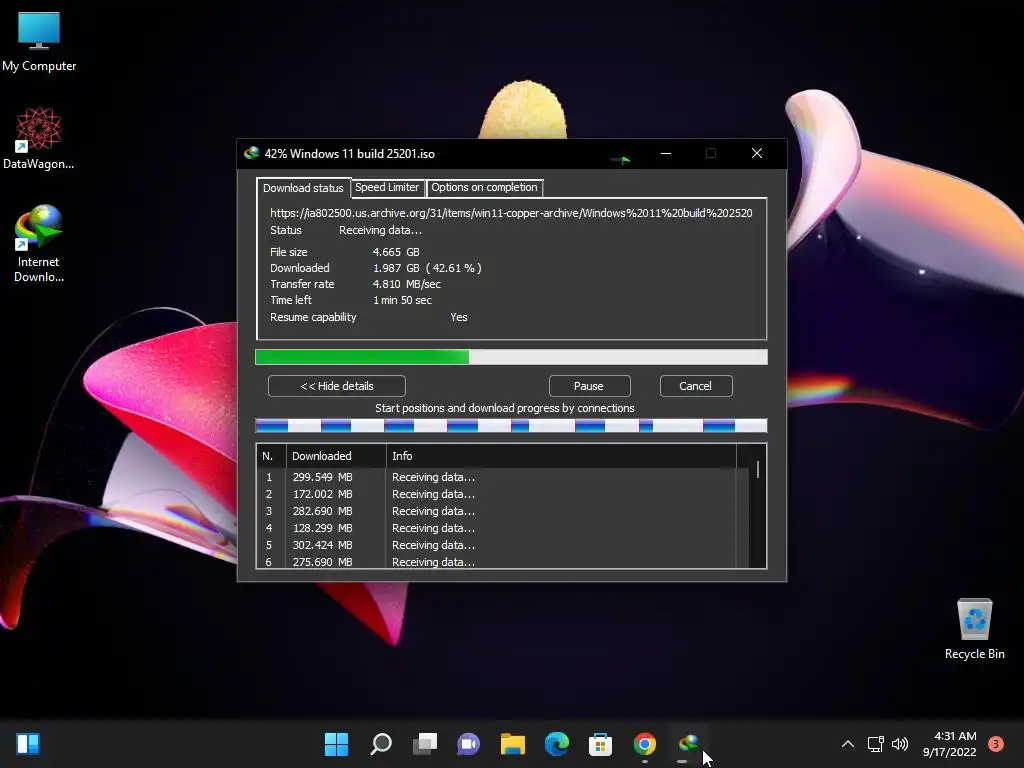Switch to Download status tab

[303, 188]
